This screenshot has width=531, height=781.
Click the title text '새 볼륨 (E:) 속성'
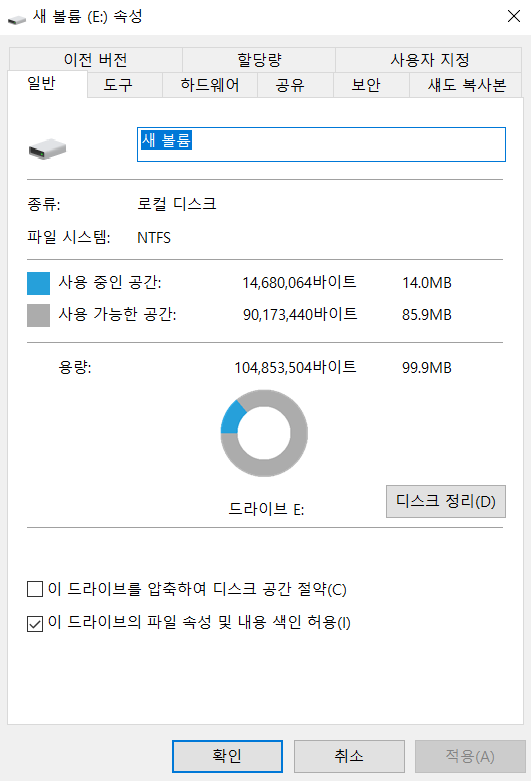click(88, 16)
